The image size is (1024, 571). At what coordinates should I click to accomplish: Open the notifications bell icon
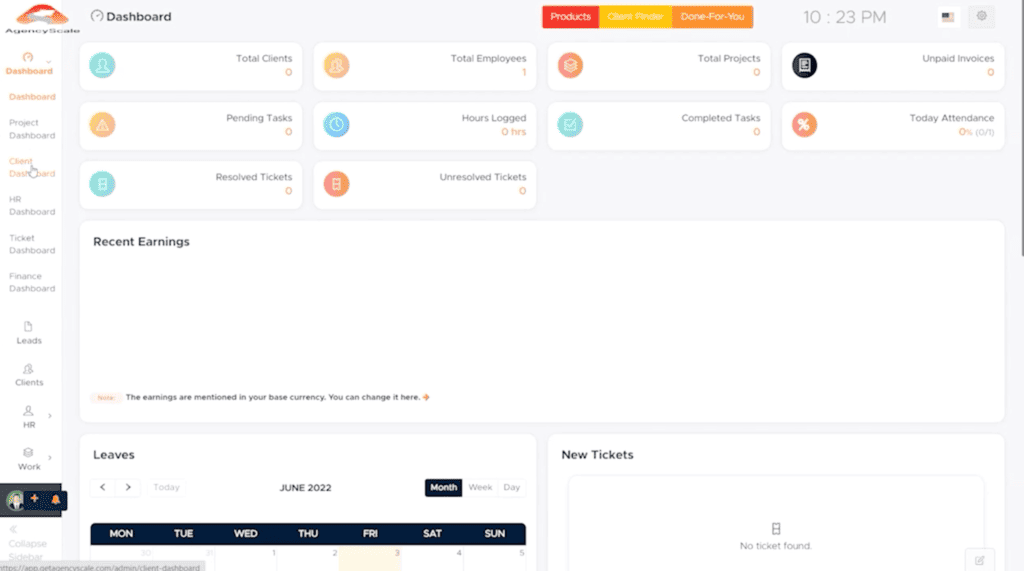click(56, 500)
